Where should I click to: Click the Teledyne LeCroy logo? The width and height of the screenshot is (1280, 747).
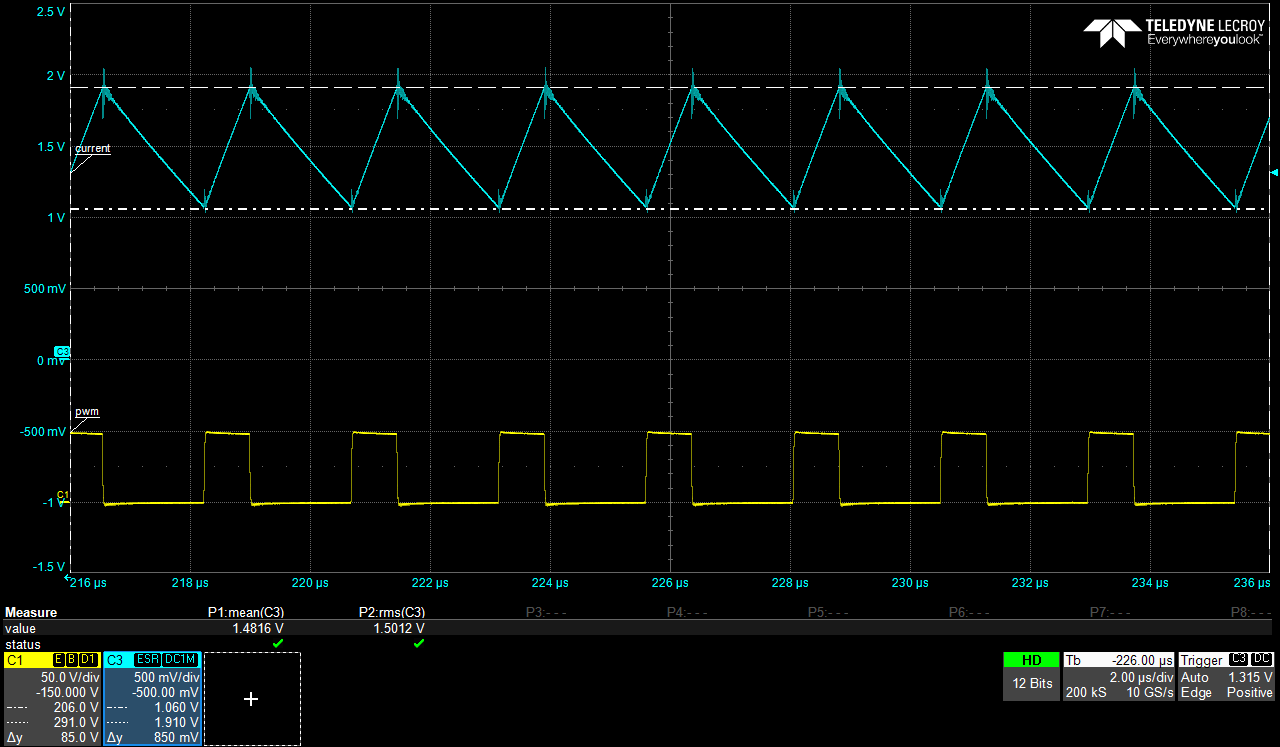(x=1174, y=33)
